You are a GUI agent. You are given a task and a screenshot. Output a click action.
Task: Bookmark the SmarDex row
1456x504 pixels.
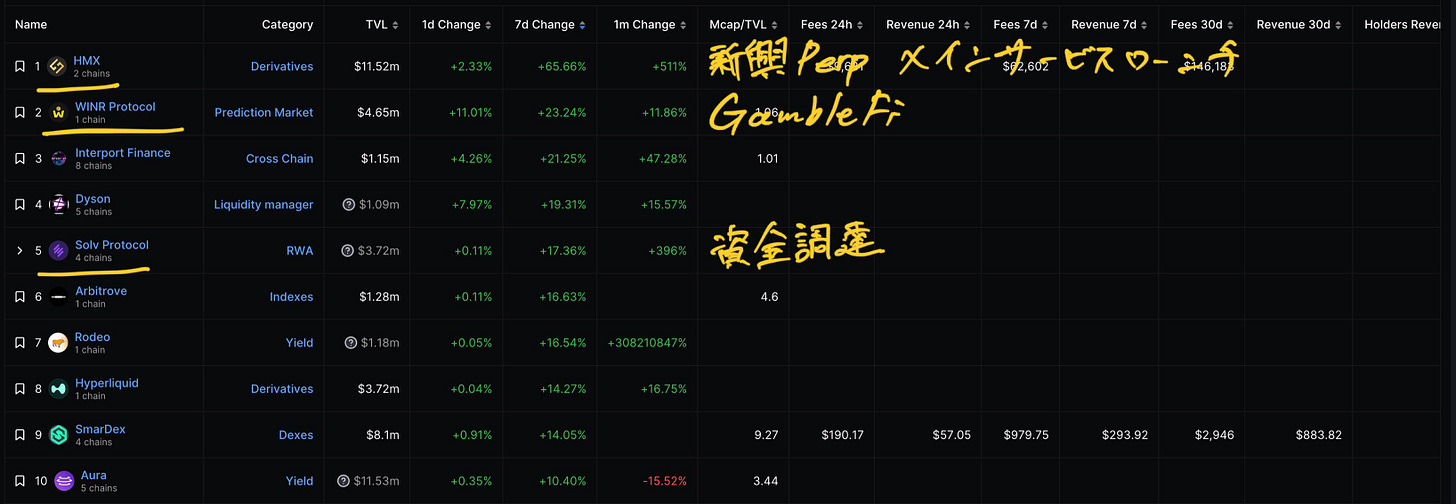(19, 435)
